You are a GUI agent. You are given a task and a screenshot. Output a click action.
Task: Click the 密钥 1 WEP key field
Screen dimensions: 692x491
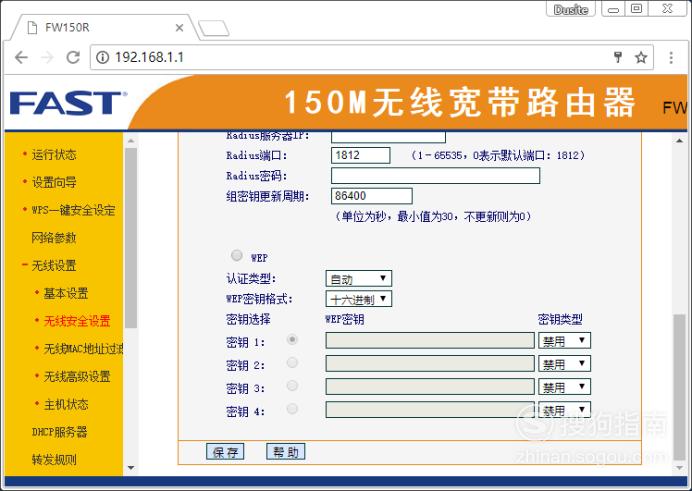(x=430, y=341)
